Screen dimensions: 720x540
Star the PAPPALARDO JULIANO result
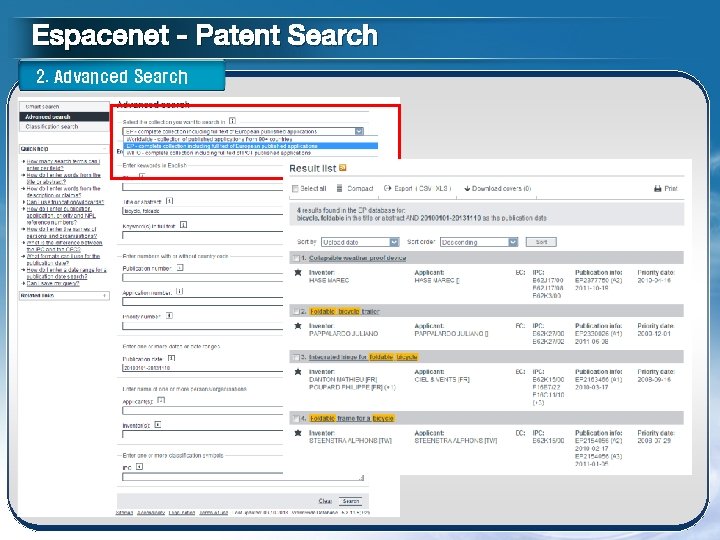pos(298,326)
